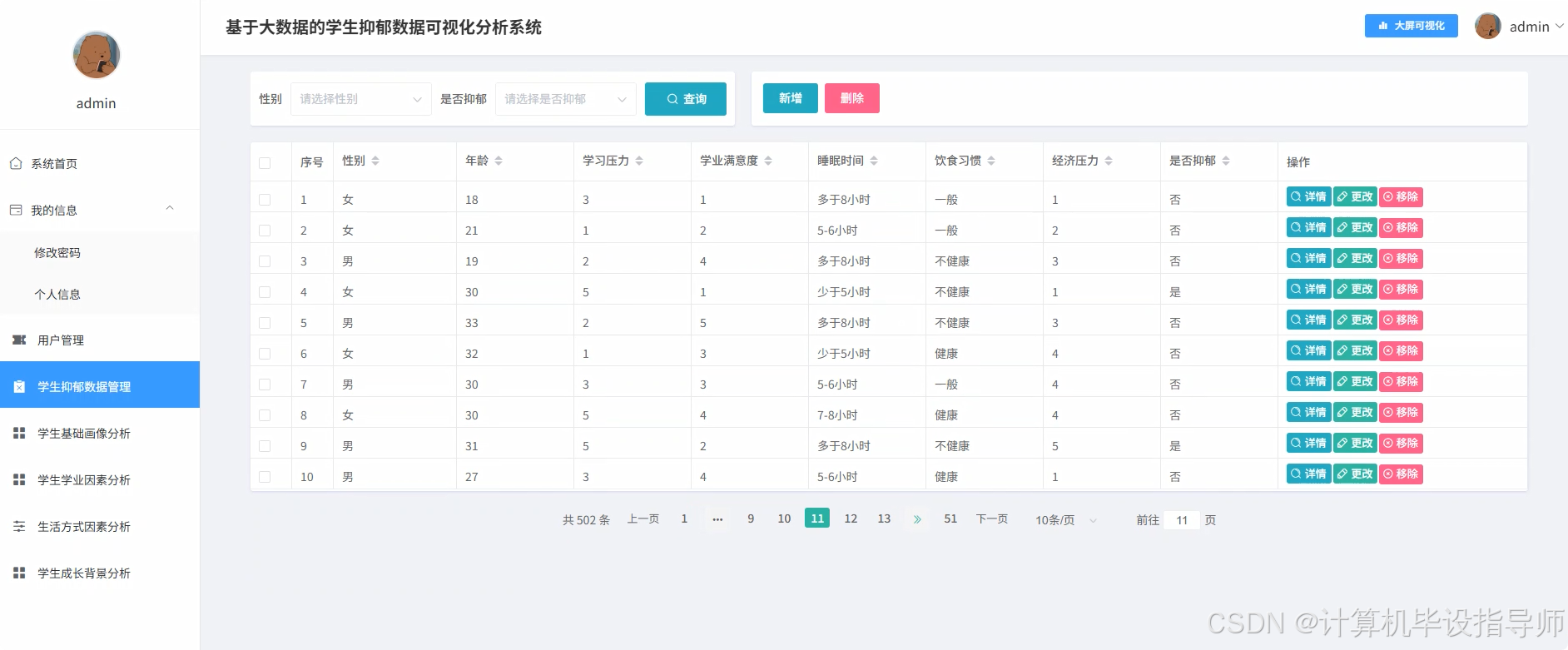Sort table by 学业满意度 column arrows
Screen dimensions: 1568x650
[768, 161]
